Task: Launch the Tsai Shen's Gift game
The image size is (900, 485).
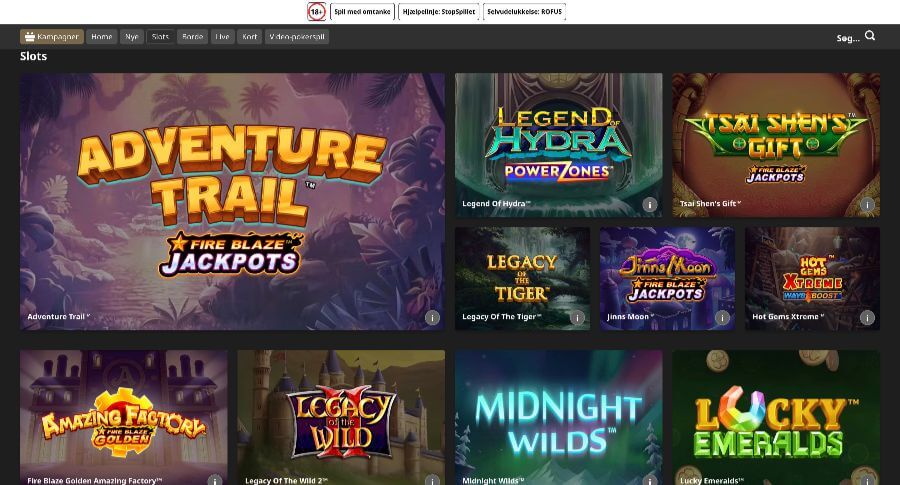Action: (x=776, y=145)
